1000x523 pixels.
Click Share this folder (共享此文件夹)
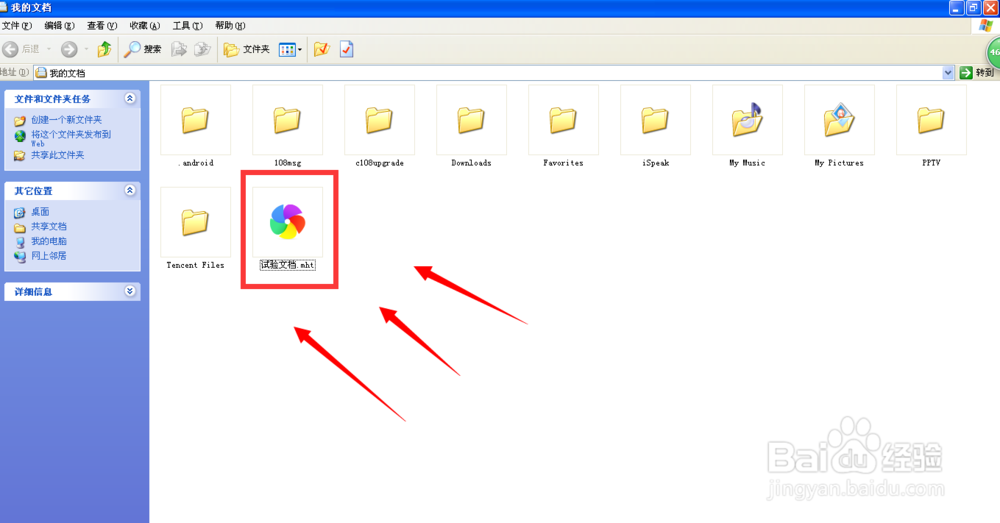(57, 155)
